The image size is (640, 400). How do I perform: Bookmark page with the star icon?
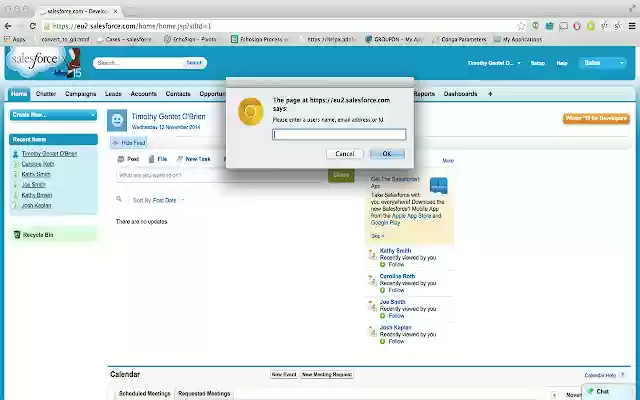point(521,26)
